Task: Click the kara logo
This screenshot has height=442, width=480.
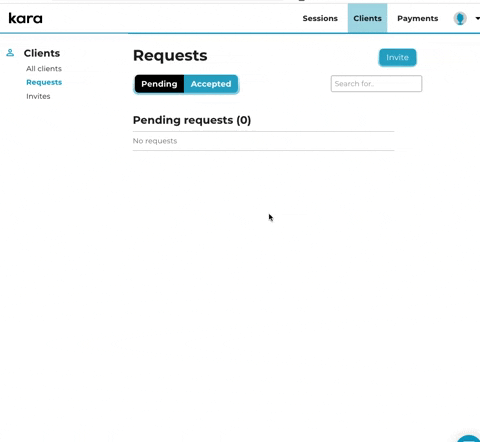Action: pyautogui.click(x=25, y=18)
